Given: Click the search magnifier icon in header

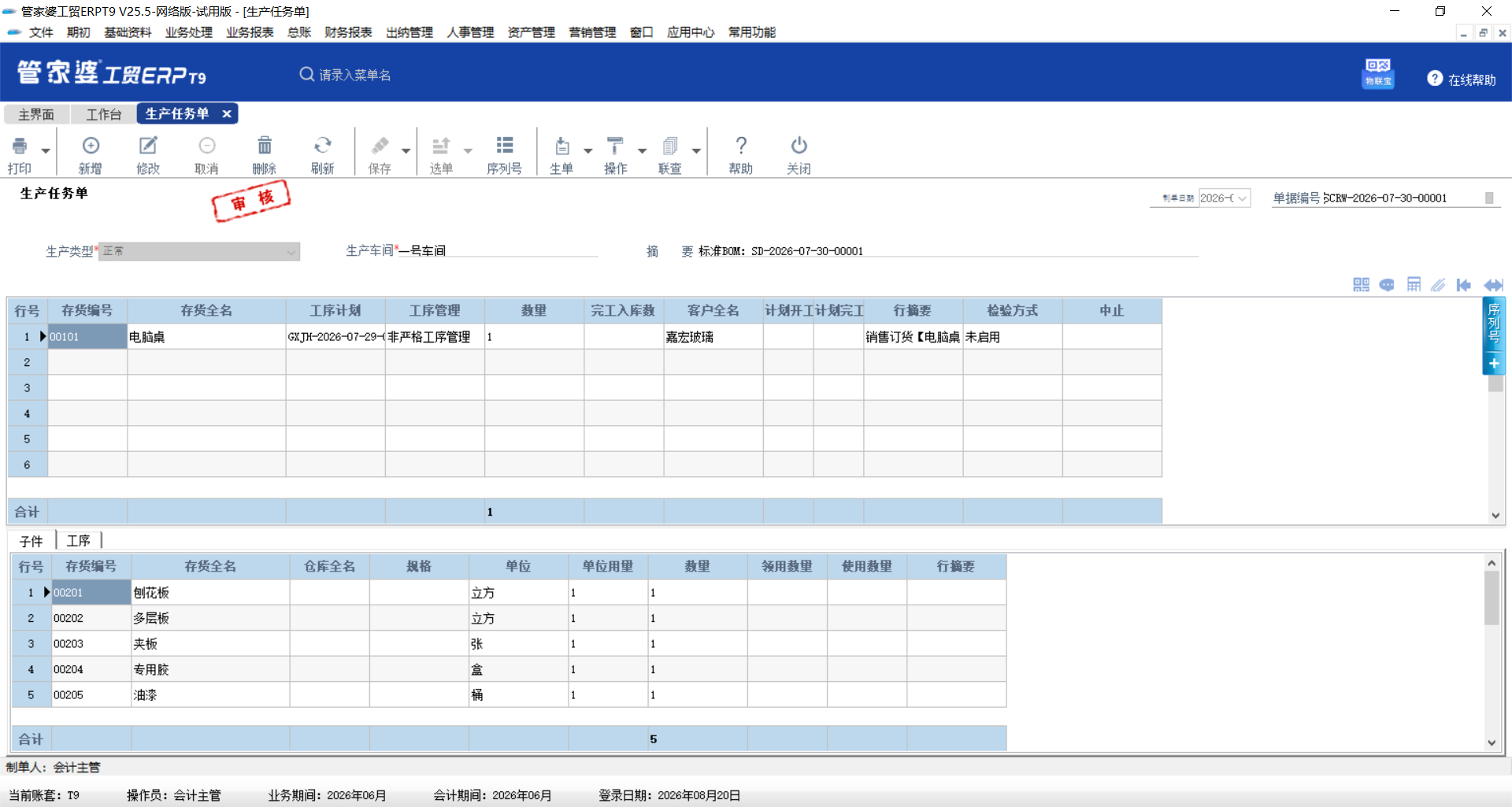Looking at the screenshot, I should click(x=306, y=74).
